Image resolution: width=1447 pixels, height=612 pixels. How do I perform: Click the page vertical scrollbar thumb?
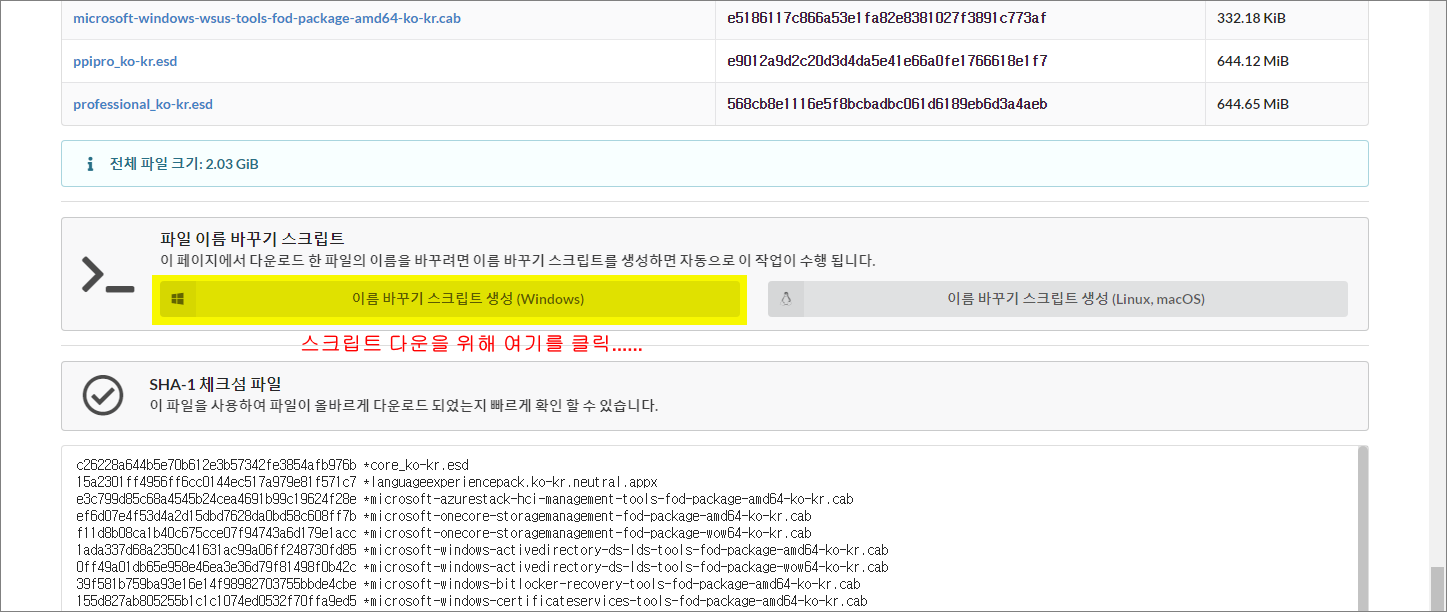coord(1437,588)
